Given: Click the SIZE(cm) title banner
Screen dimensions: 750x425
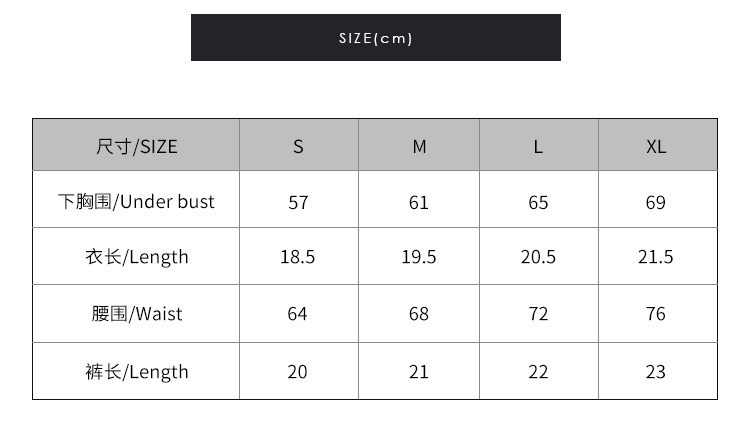Looking at the screenshot, I should pyautogui.click(x=375, y=38).
